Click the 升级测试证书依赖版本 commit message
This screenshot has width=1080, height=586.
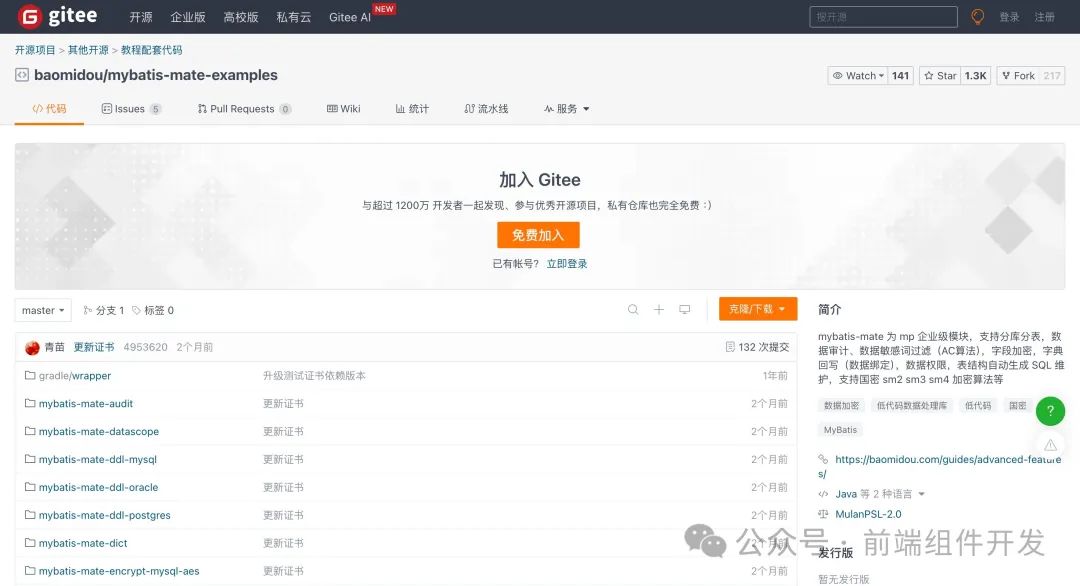click(x=314, y=375)
